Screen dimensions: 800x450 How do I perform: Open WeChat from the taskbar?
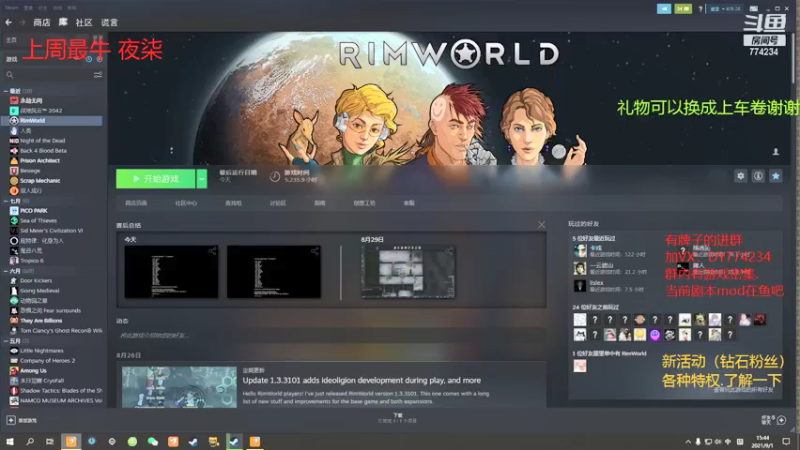(x=153, y=441)
